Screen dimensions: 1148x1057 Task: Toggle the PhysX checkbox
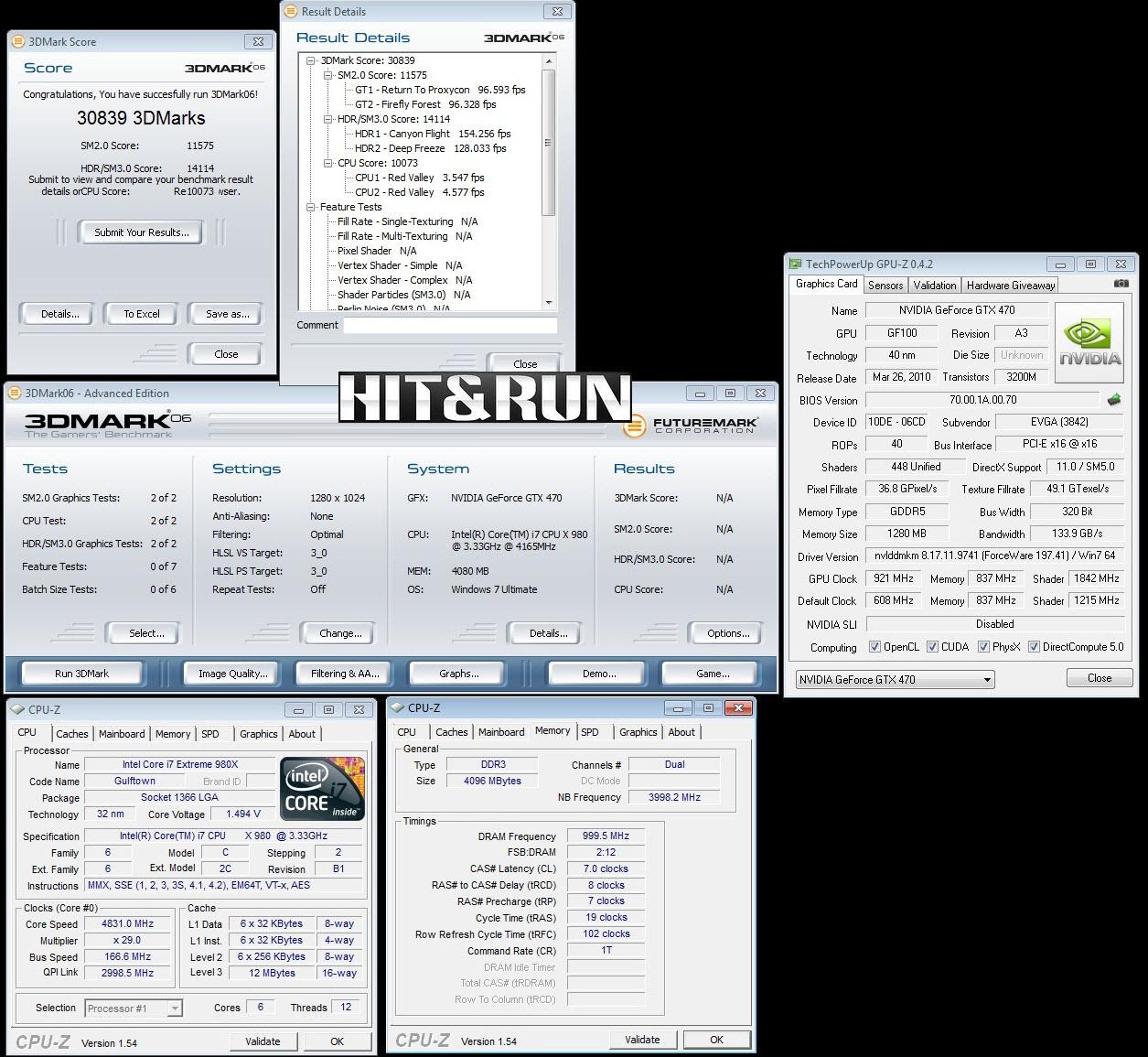tap(983, 647)
